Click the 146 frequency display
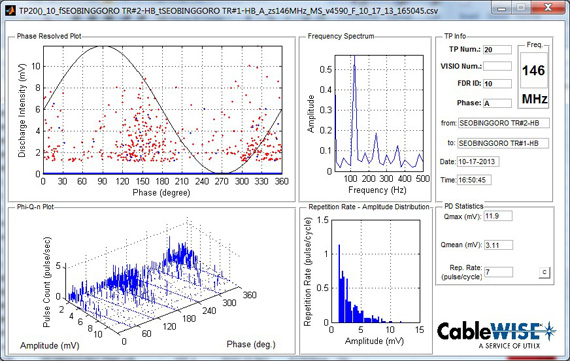This screenshot has width=570, height=361. pyautogui.click(x=533, y=70)
